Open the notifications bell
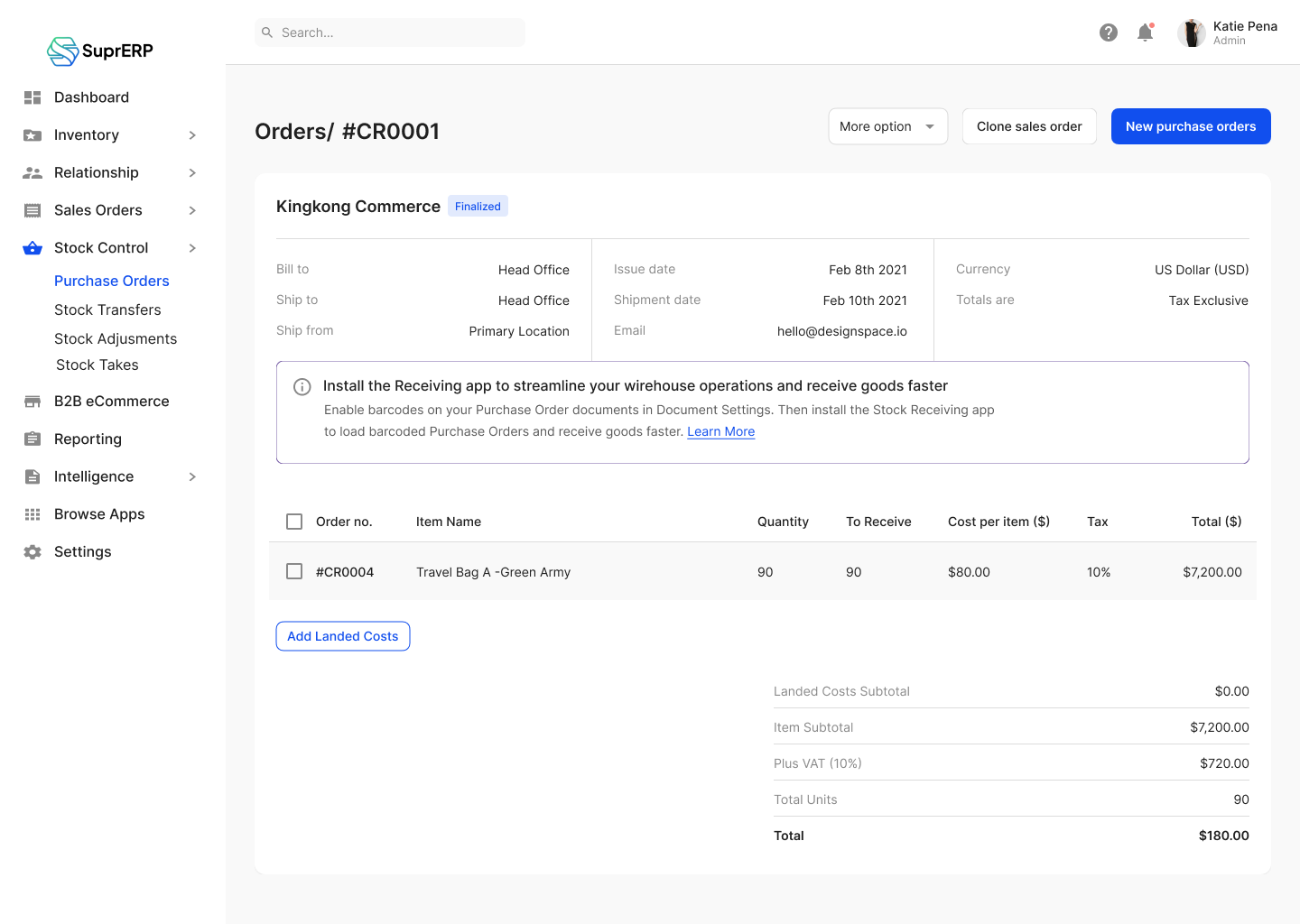 pos(1145,32)
